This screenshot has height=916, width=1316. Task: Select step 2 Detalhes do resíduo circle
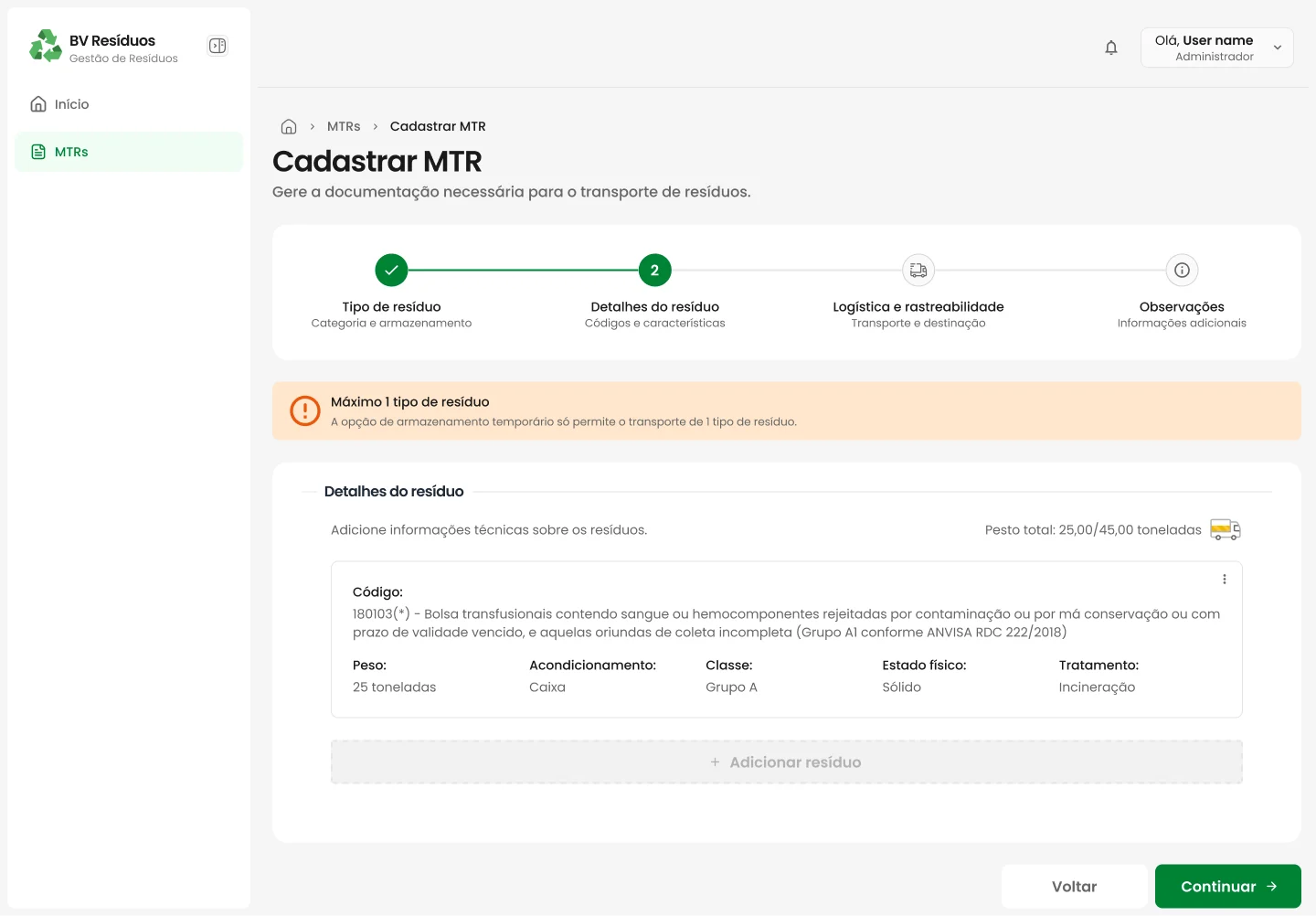pyautogui.click(x=654, y=270)
